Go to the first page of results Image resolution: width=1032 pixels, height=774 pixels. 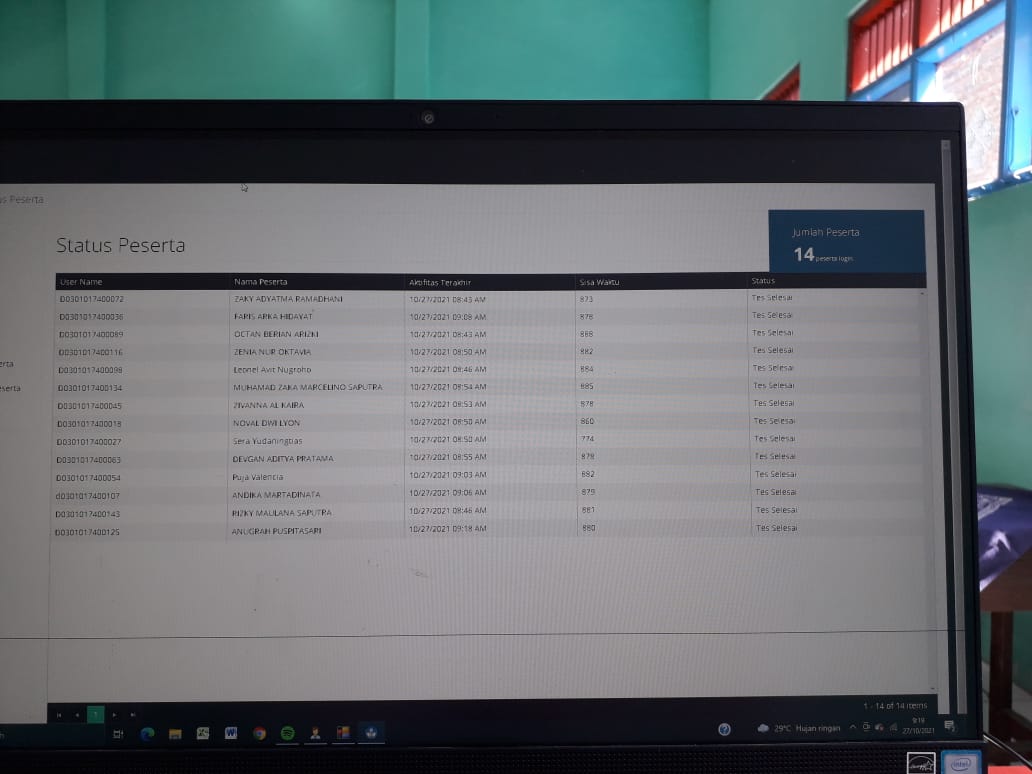(59, 715)
